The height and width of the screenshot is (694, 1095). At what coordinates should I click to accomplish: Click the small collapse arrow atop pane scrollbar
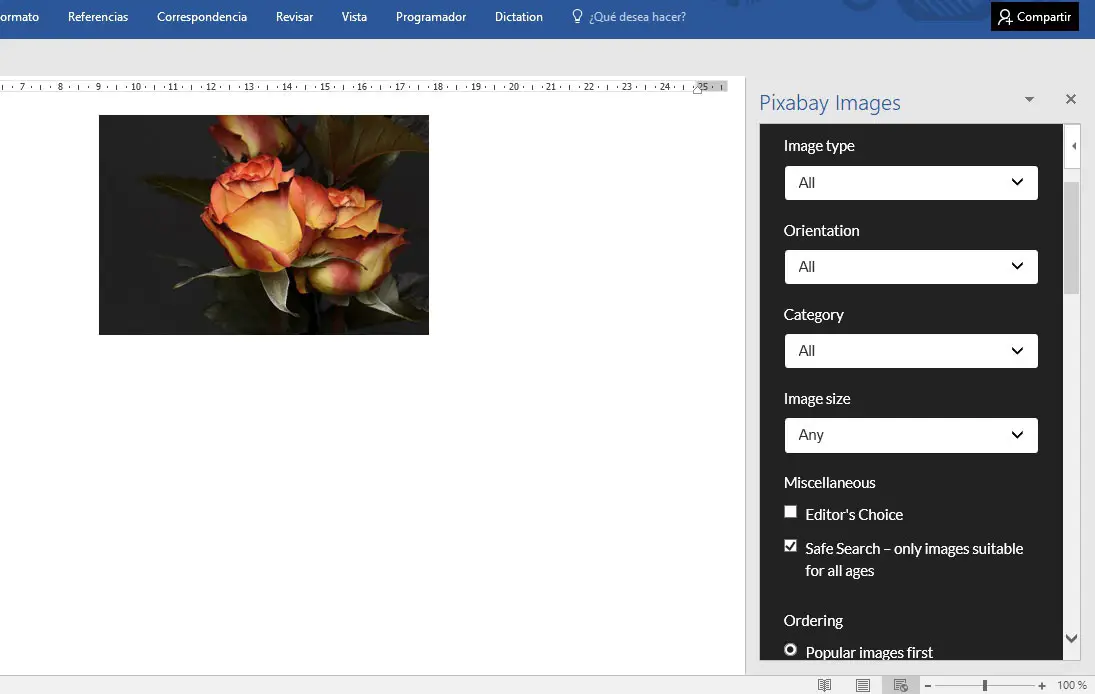(1073, 146)
